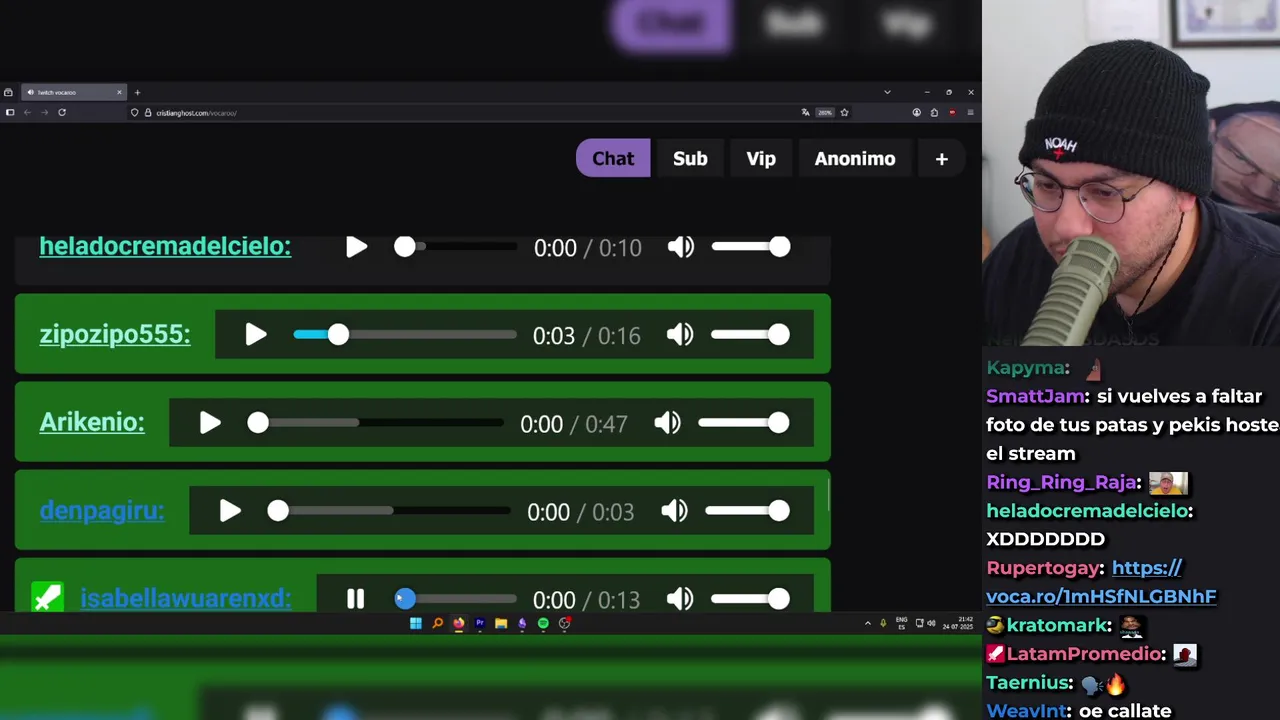Seek in isabellawuarenxd's audio progress bar
The height and width of the screenshot is (720, 1280).
(455, 599)
